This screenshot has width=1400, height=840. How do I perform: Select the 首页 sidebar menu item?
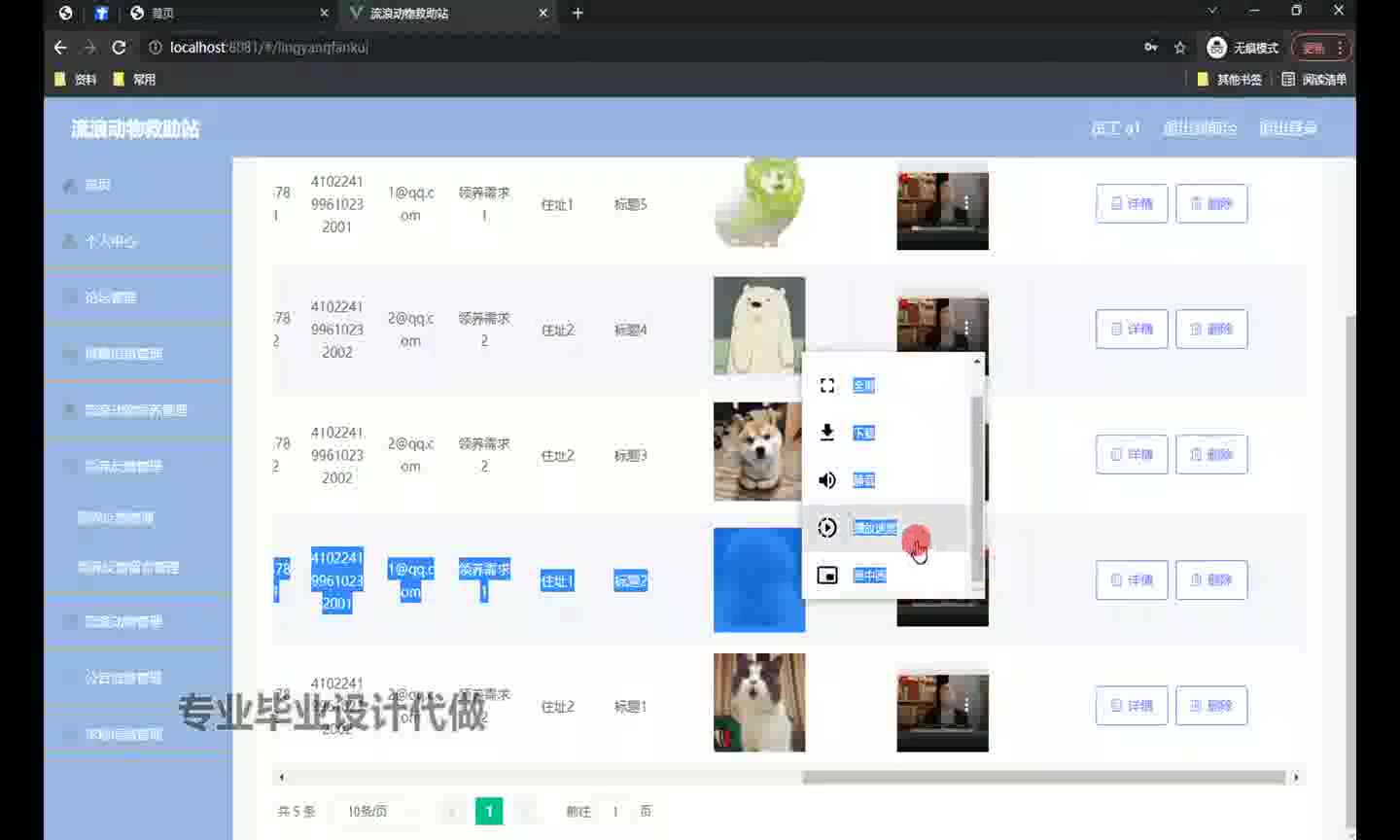coord(97,185)
